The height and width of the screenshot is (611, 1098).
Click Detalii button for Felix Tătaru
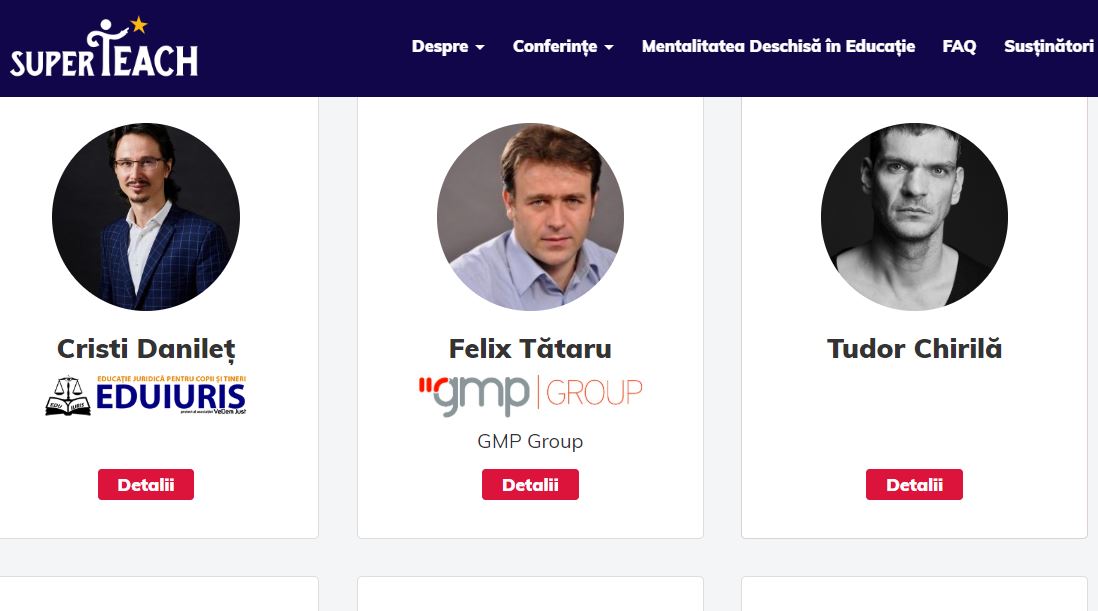pos(530,484)
